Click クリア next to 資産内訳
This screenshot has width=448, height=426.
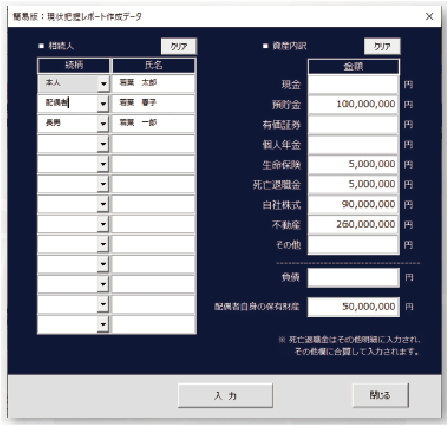(x=382, y=46)
